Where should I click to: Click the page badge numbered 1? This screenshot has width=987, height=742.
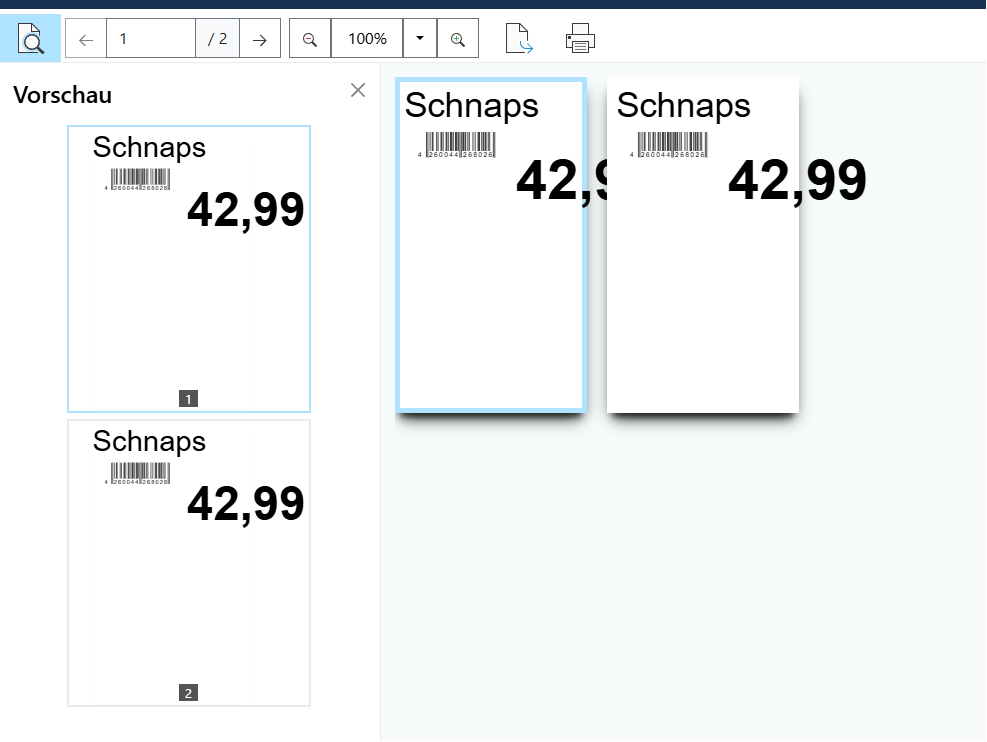(x=188, y=399)
